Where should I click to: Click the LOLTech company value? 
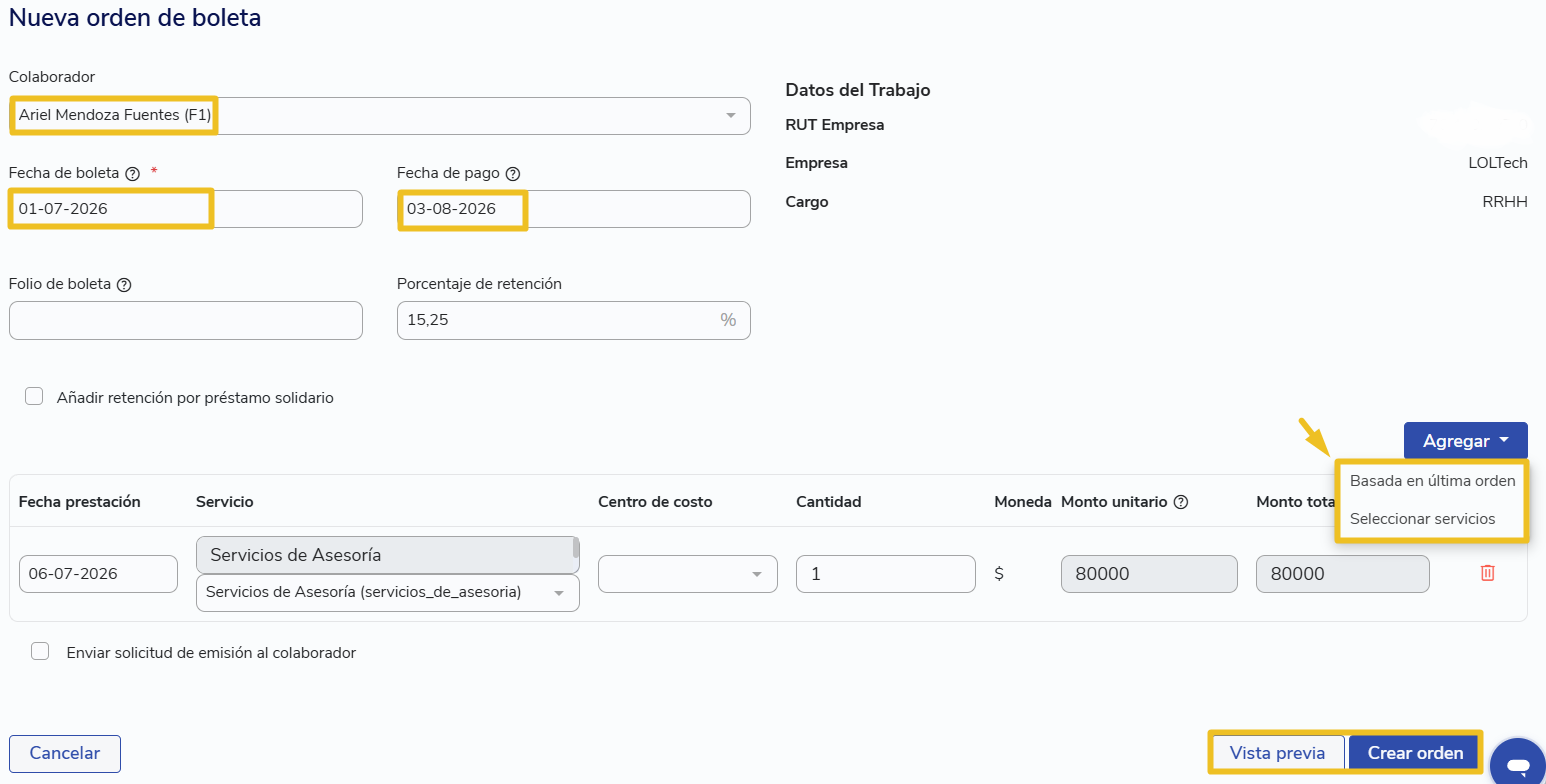tap(1498, 163)
